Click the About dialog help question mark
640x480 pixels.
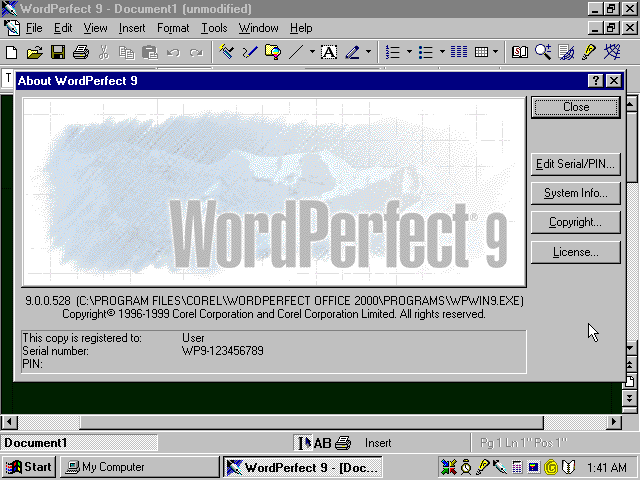coord(596,81)
